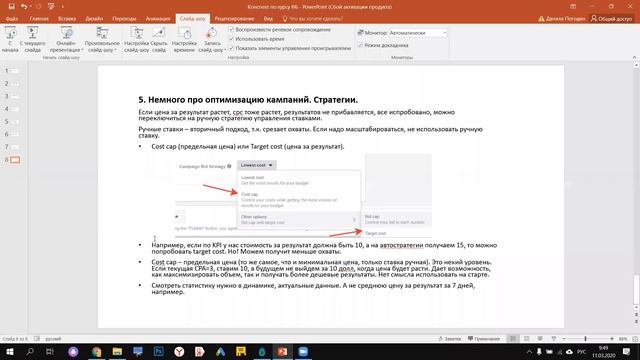The height and width of the screenshot is (360, 640).
Task: Open the Файл tab
Action: (x=12, y=19)
